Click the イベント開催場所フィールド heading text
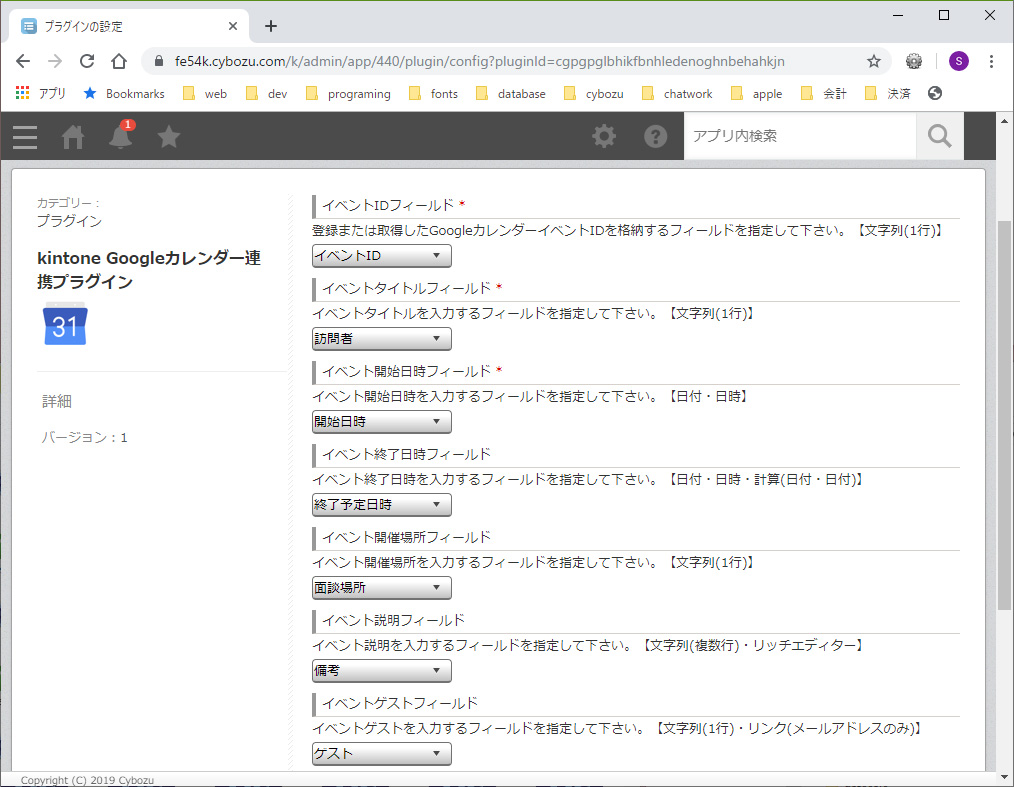Screen dimensions: 1014x787 [x=407, y=537]
